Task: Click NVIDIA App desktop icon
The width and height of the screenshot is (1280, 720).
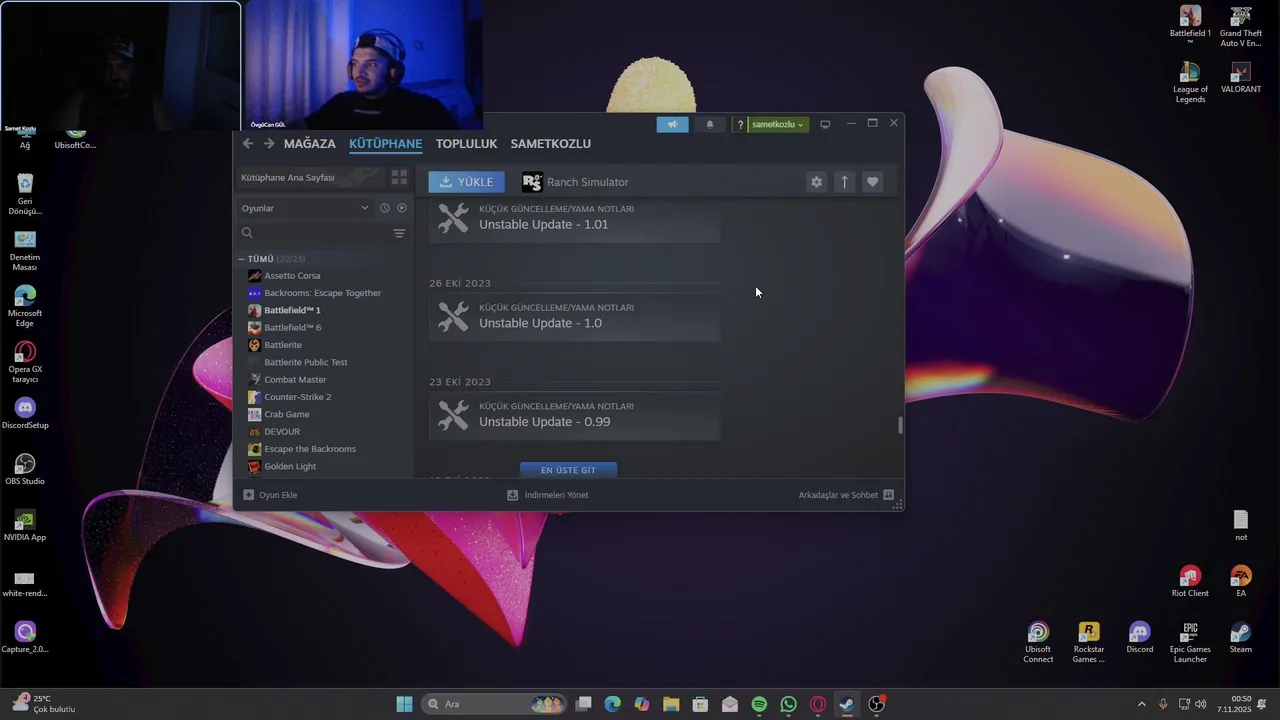Action: tap(25, 525)
